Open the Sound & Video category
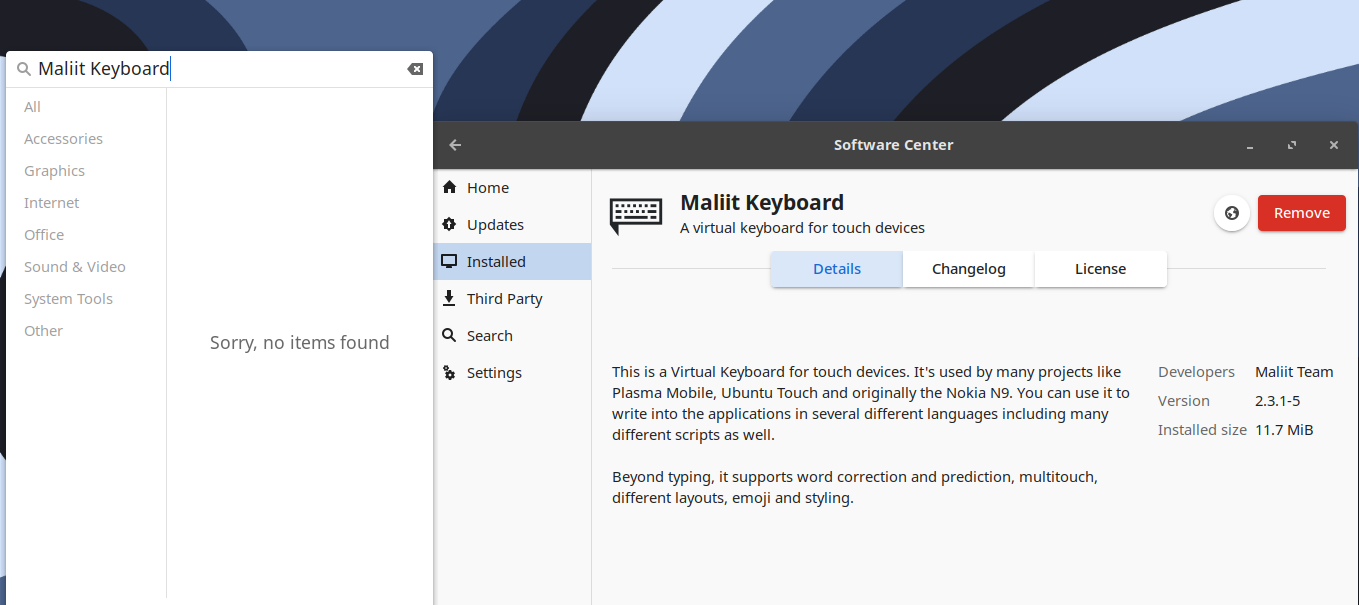1359x605 pixels. pos(75,267)
